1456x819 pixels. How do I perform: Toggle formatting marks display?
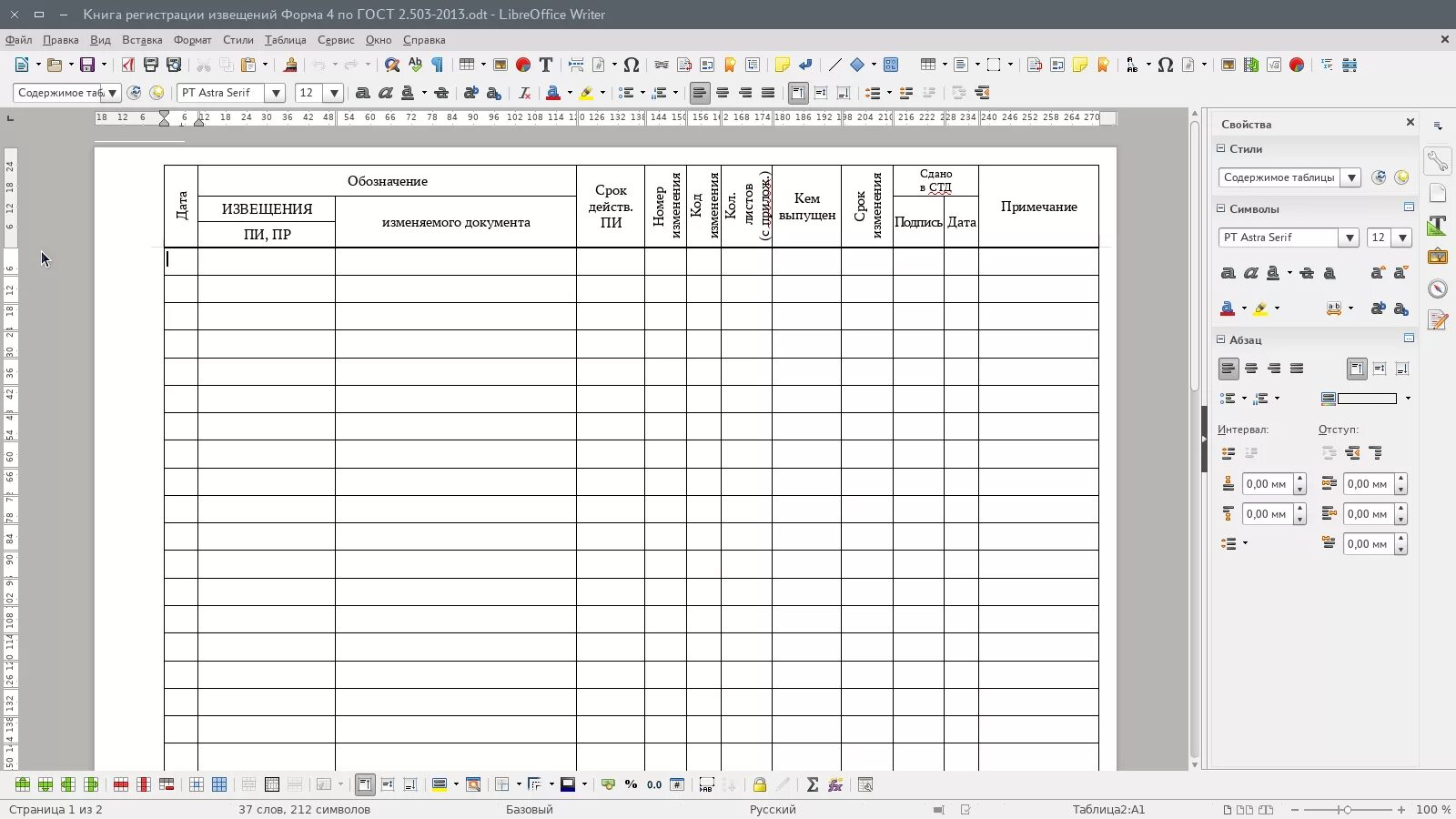pyautogui.click(x=438, y=65)
